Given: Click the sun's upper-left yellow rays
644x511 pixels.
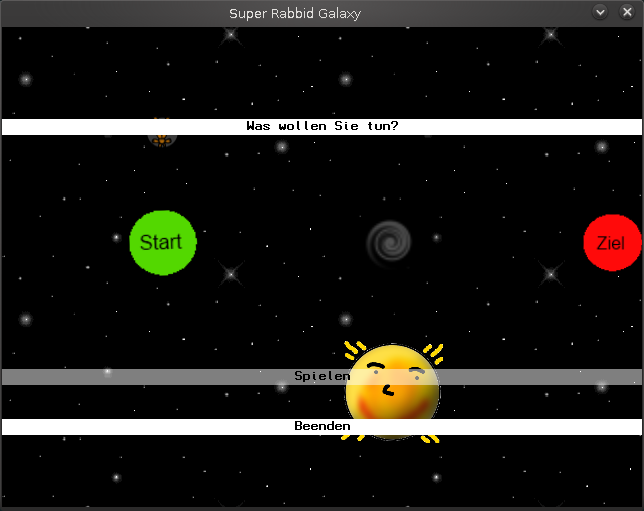Looking at the screenshot, I should (355, 350).
